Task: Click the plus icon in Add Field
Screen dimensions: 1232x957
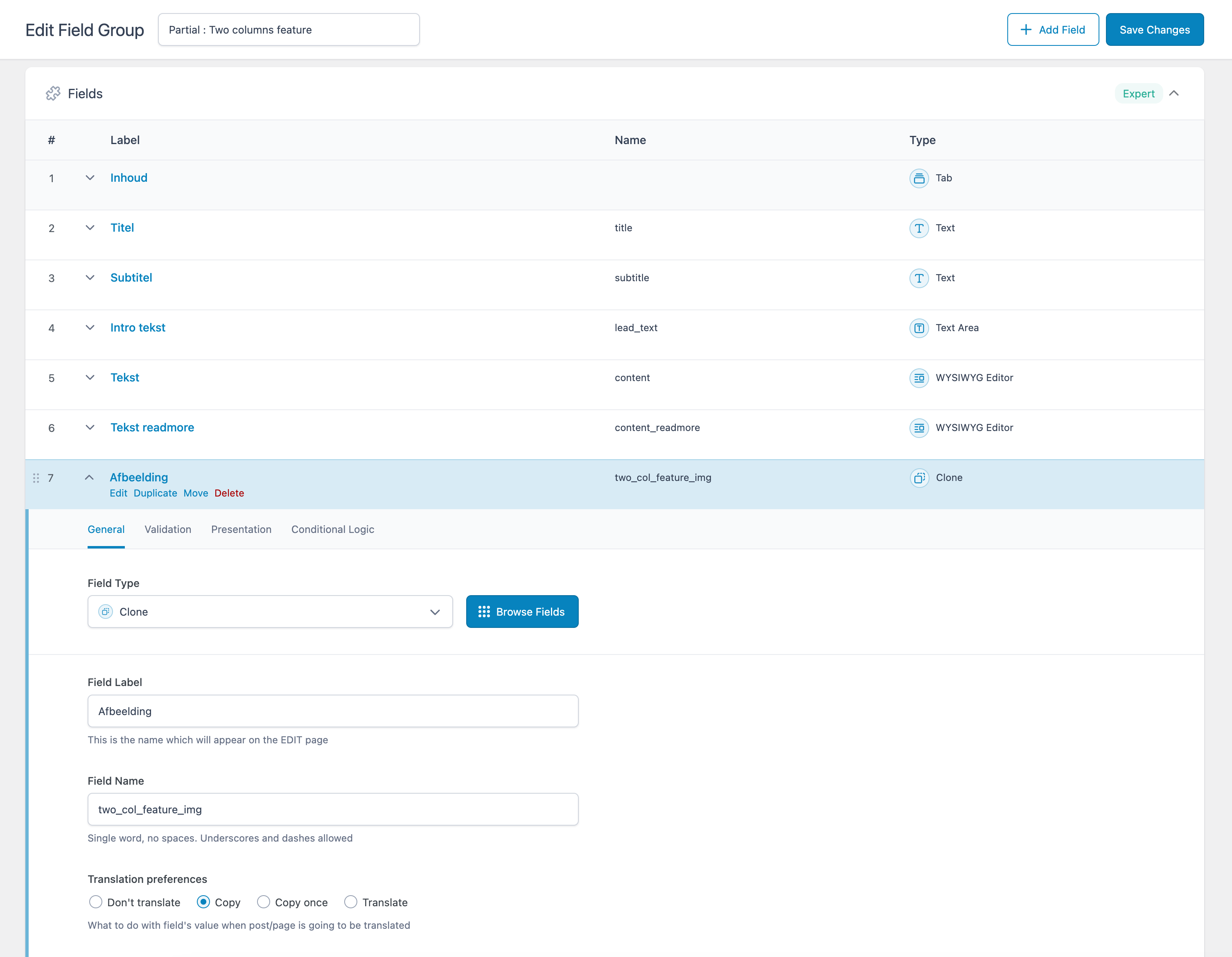Action: pyautogui.click(x=1026, y=29)
